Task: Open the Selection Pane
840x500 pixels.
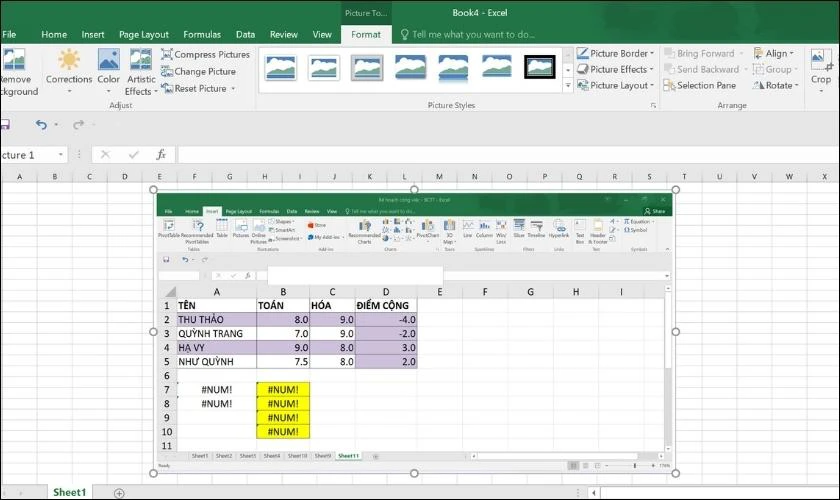Action: [x=700, y=85]
